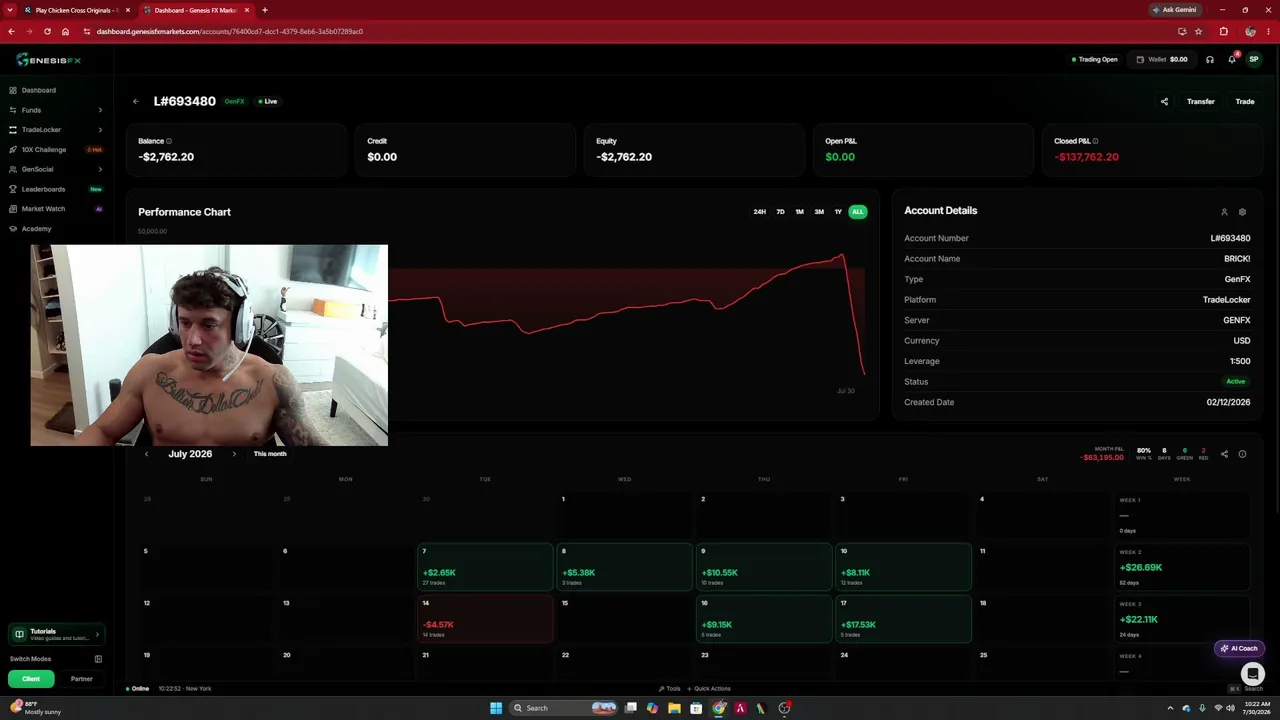Open the chat support bubble
The image size is (1280, 720).
(x=1253, y=674)
